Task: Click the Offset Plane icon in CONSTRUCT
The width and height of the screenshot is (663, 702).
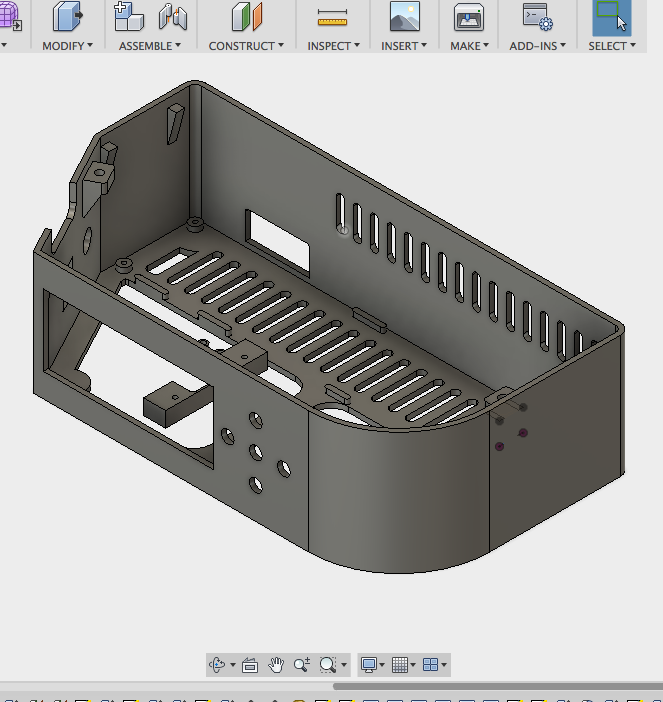Action: (247, 17)
